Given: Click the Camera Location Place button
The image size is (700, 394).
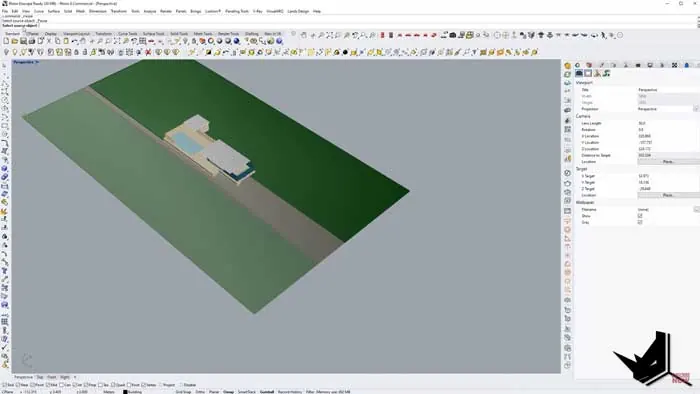Looking at the screenshot, I should (x=668, y=162).
